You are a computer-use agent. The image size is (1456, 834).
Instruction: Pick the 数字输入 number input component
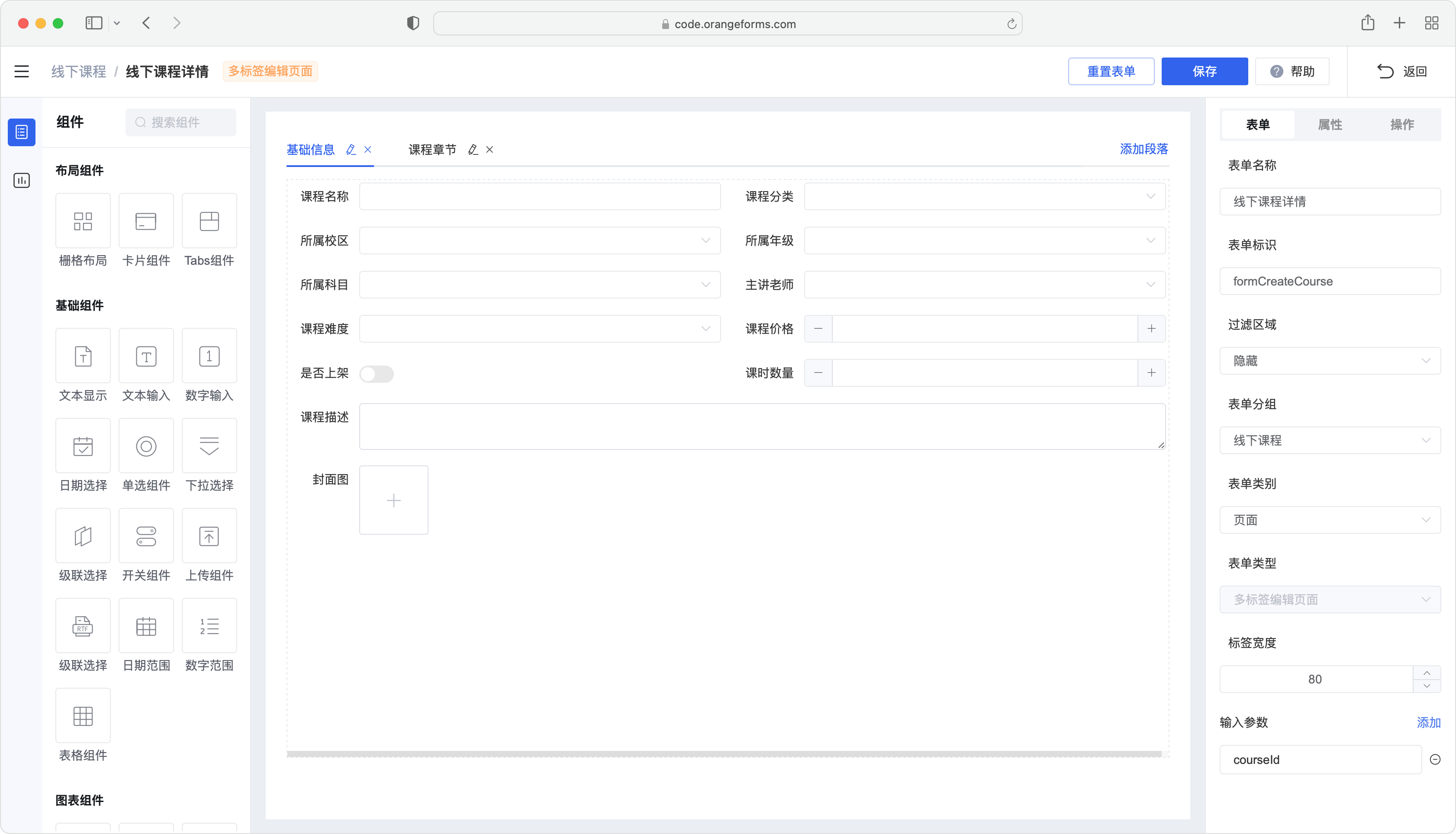pos(209,356)
